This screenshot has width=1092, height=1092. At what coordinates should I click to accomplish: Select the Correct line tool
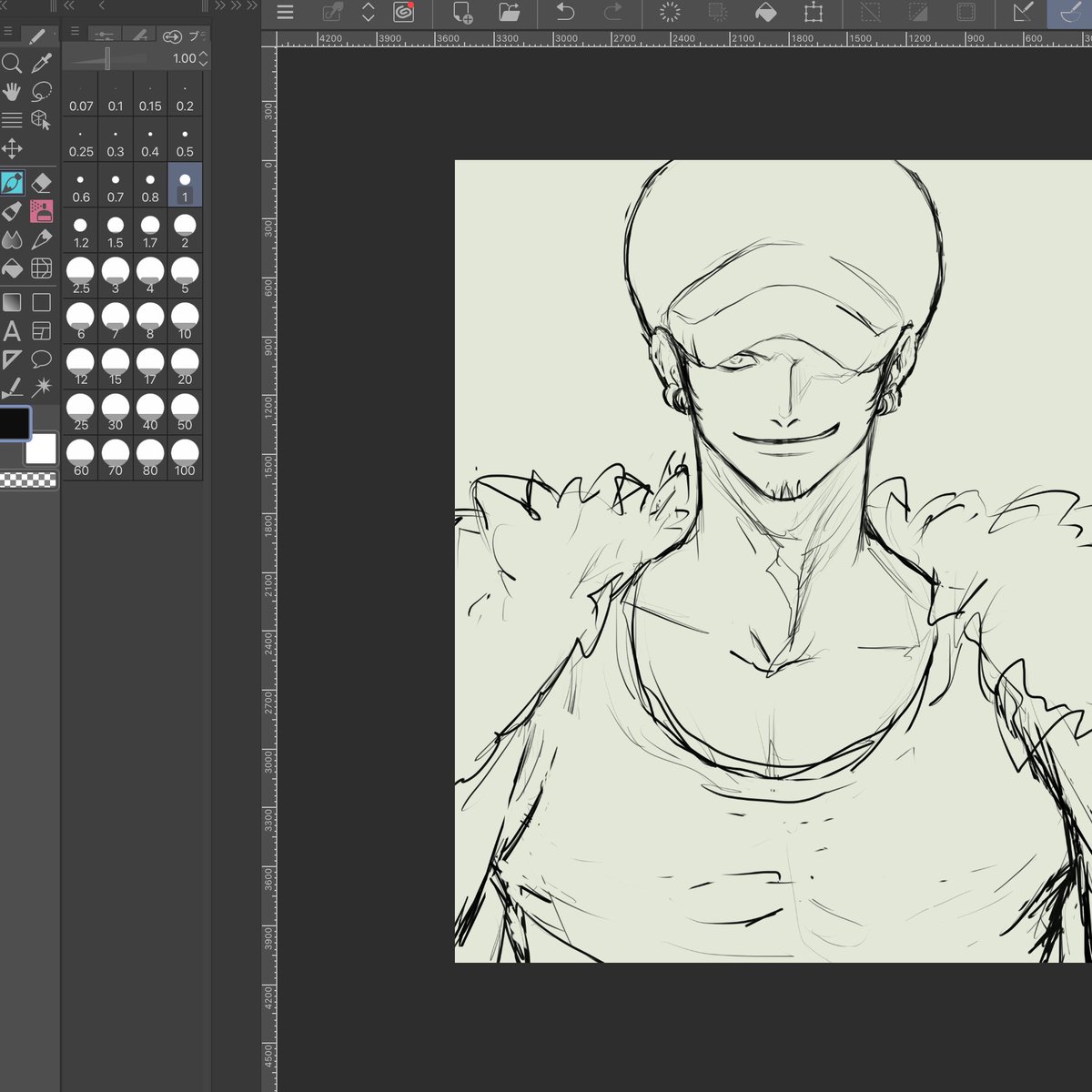[x=12, y=388]
